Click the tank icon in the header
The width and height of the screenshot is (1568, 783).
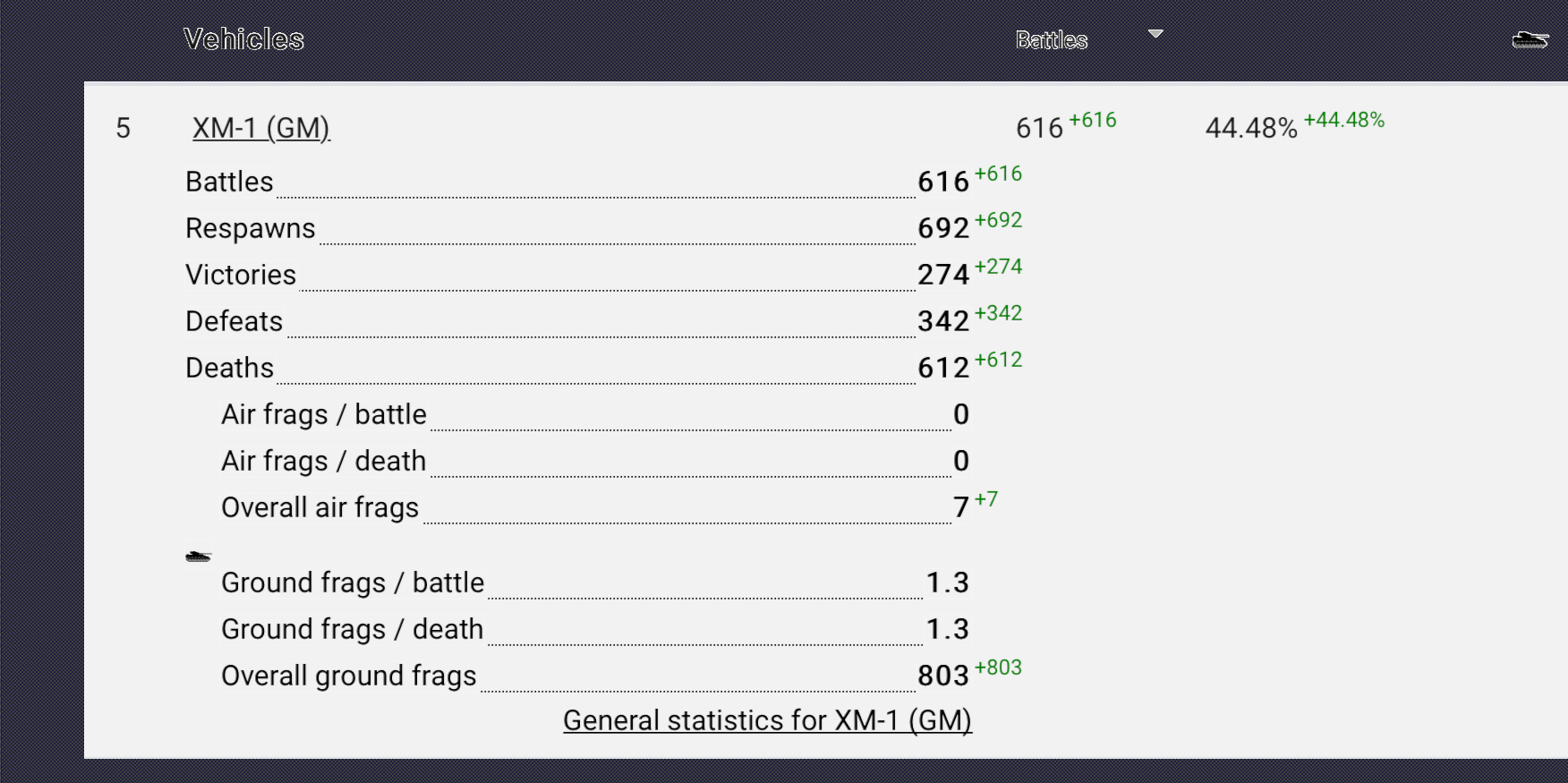[1530, 39]
